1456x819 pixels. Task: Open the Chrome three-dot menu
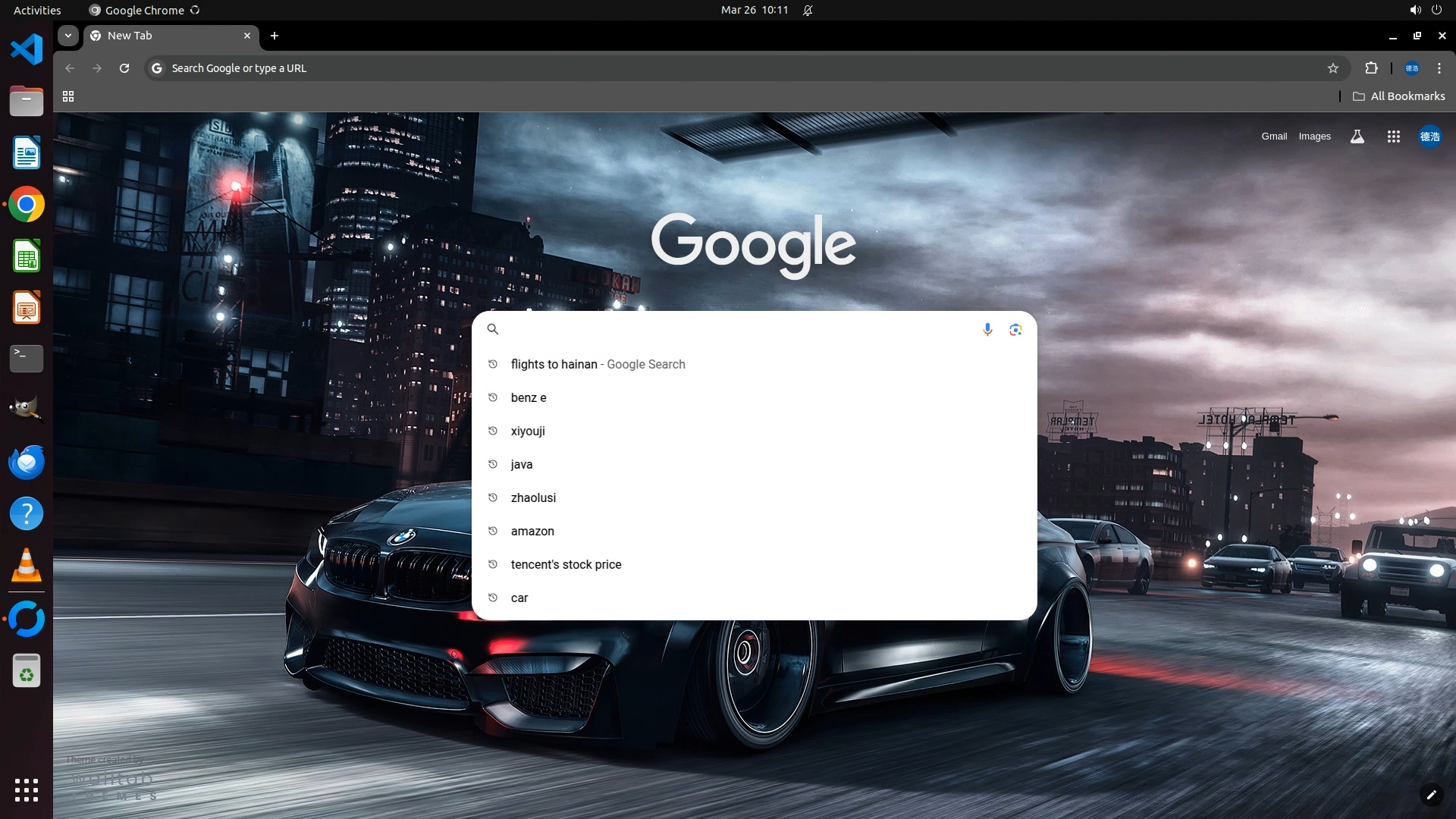[1439, 68]
